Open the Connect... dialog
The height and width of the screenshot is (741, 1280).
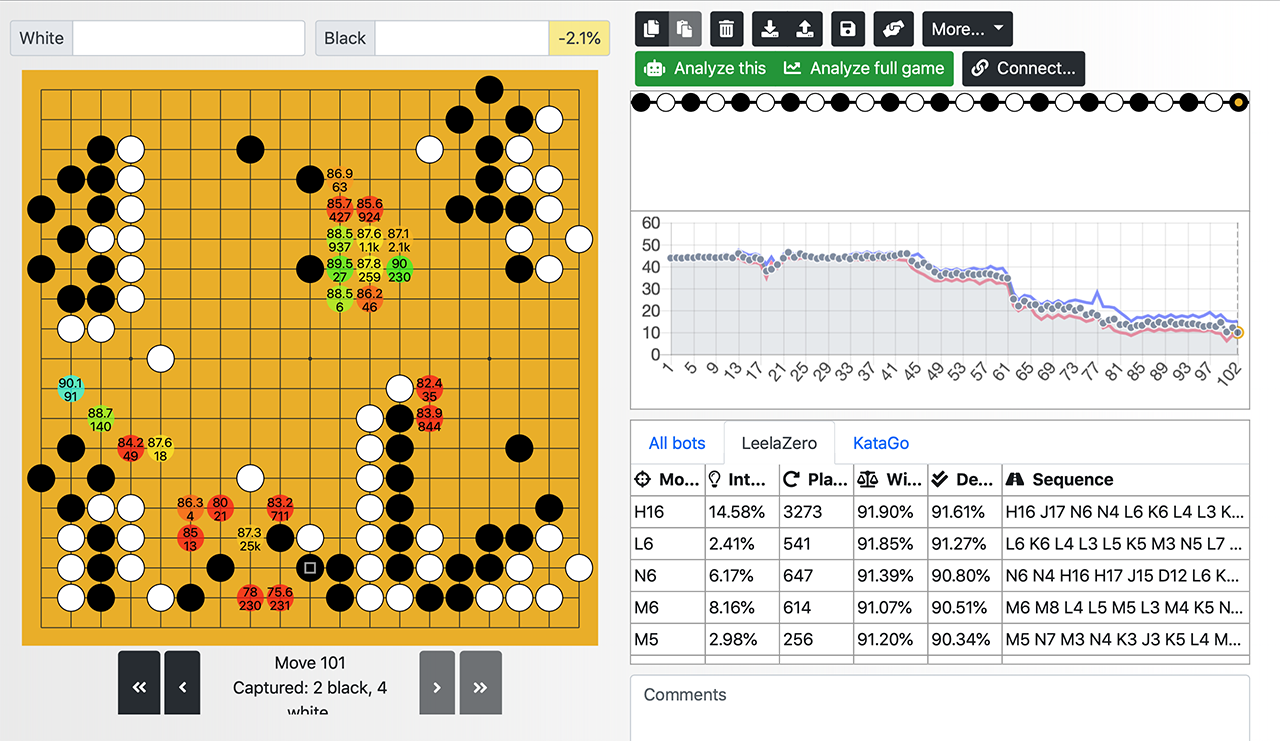(x=1023, y=69)
